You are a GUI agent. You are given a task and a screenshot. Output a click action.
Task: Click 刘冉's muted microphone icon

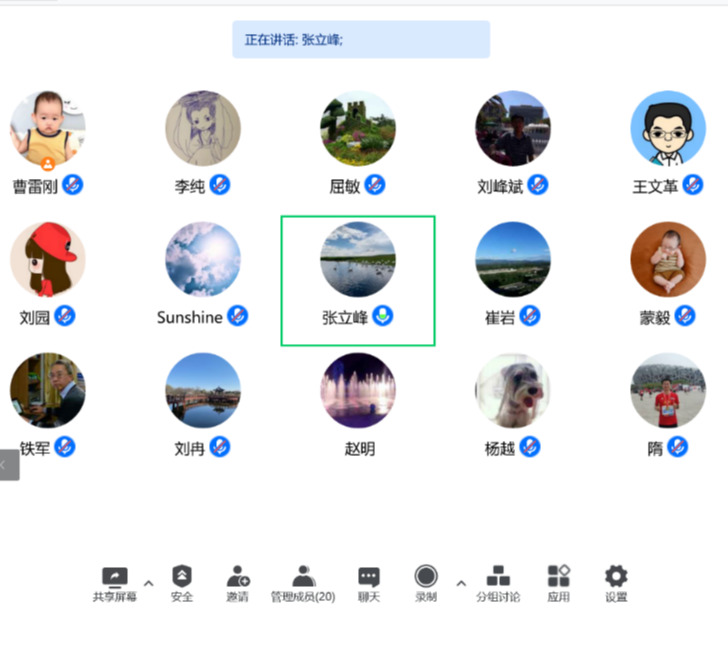[x=220, y=447]
